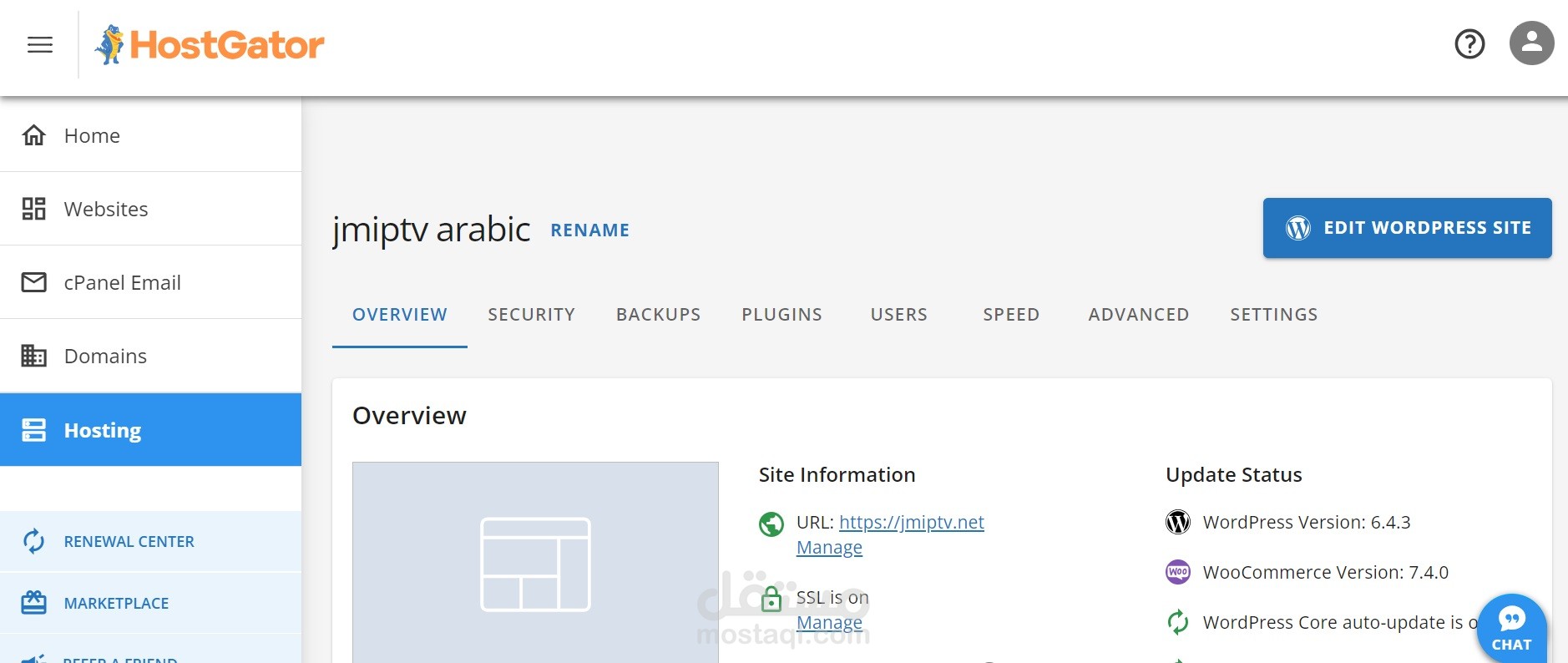Click the HostGator logo
Image resolution: width=1568 pixels, height=663 pixels.
coord(209,44)
